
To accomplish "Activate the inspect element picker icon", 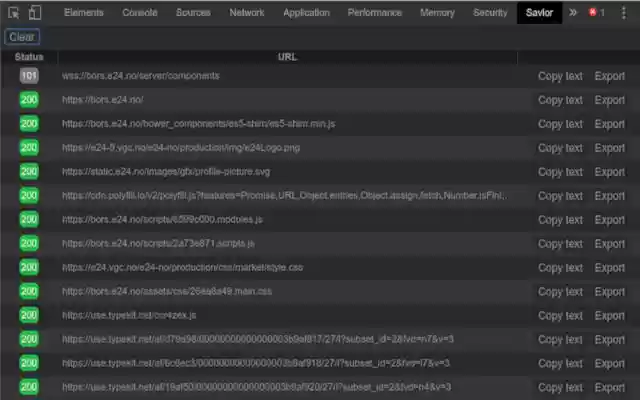I will click(x=13, y=13).
